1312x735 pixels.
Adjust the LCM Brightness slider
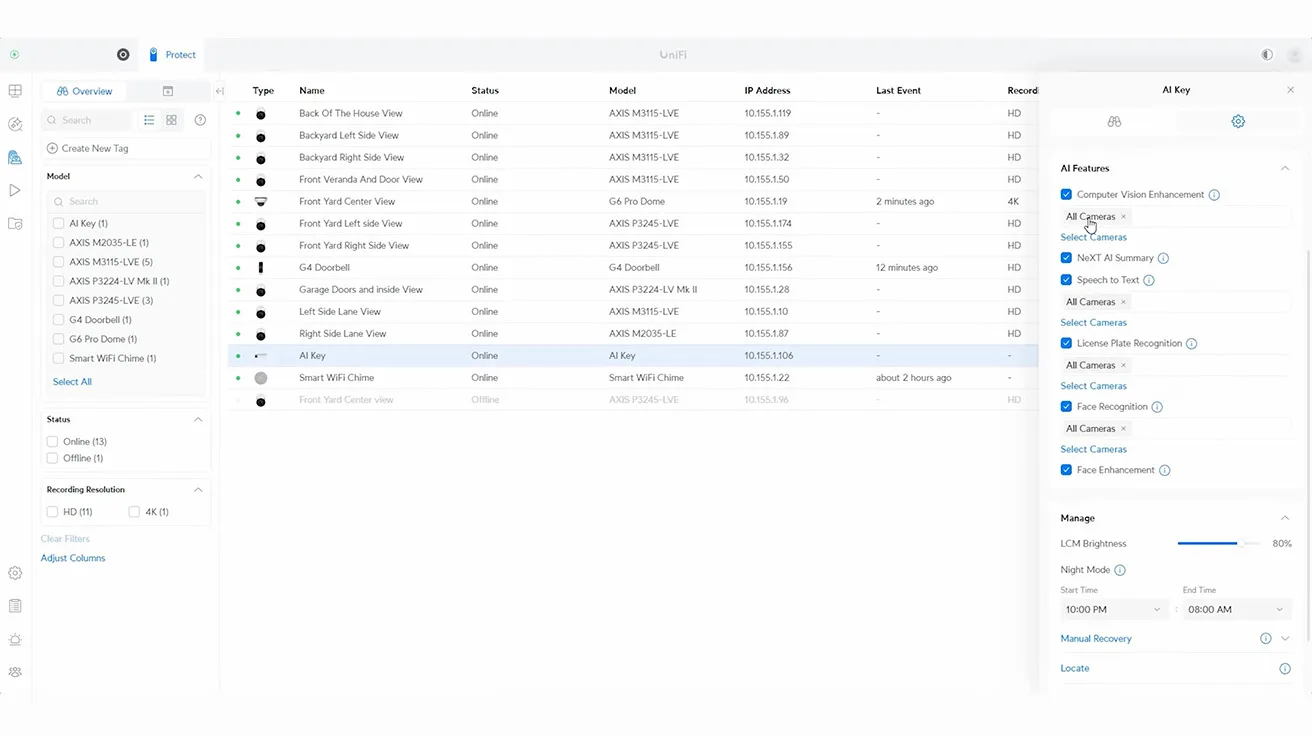pyautogui.click(x=1238, y=544)
